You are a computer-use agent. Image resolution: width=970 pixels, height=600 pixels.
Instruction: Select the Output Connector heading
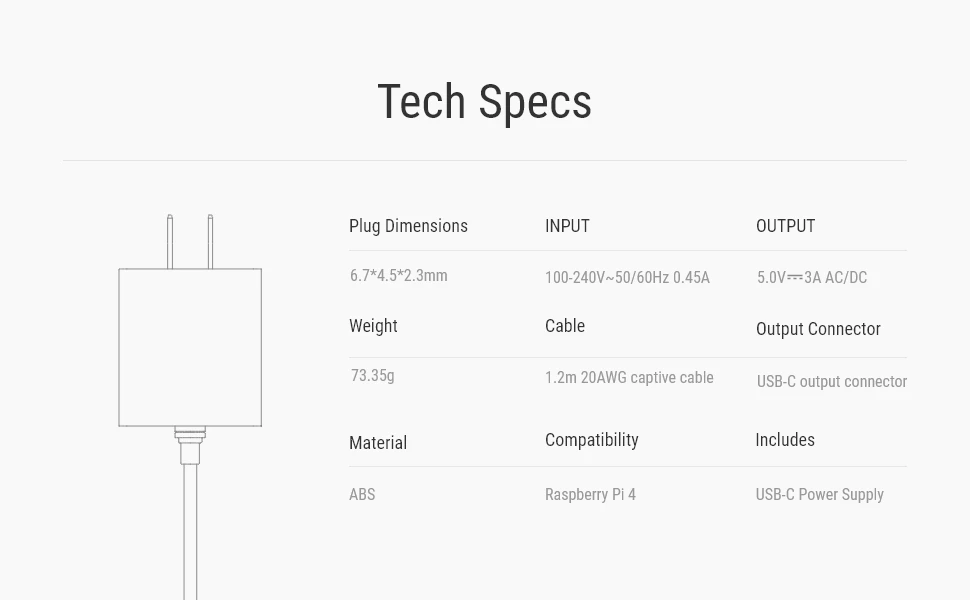point(818,329)
